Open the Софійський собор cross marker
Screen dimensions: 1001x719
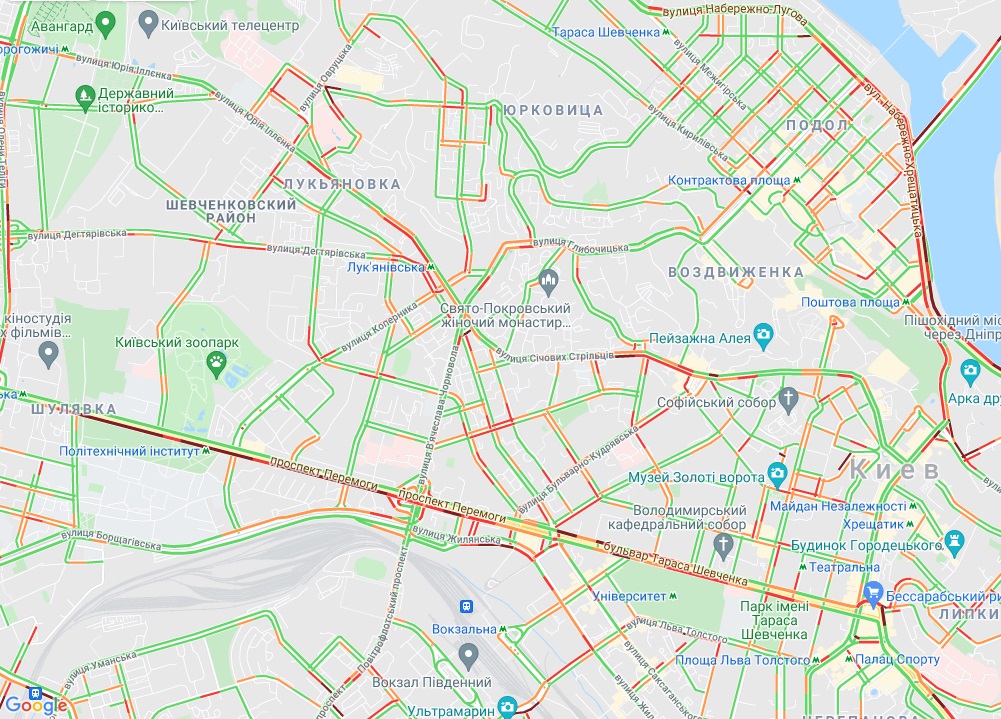(788, 400)
